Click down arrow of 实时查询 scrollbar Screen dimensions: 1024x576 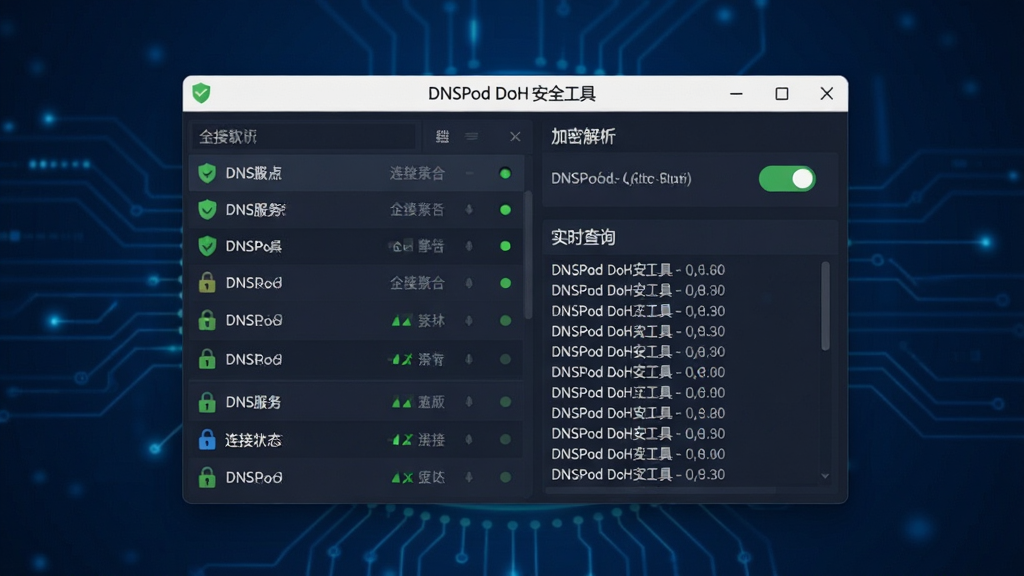pyautogui.click(x=825, y=476)
